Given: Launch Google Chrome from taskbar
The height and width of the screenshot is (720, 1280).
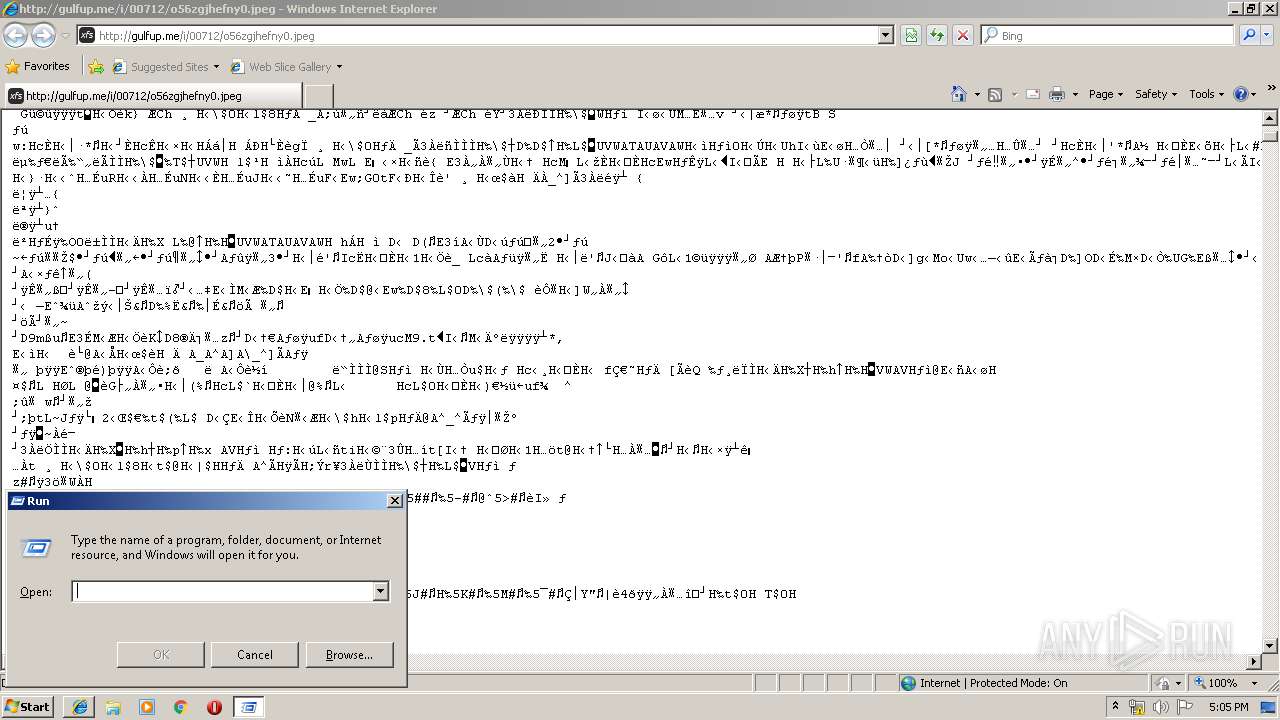Looking at the screenshot, I should click(x=180, y=707).
